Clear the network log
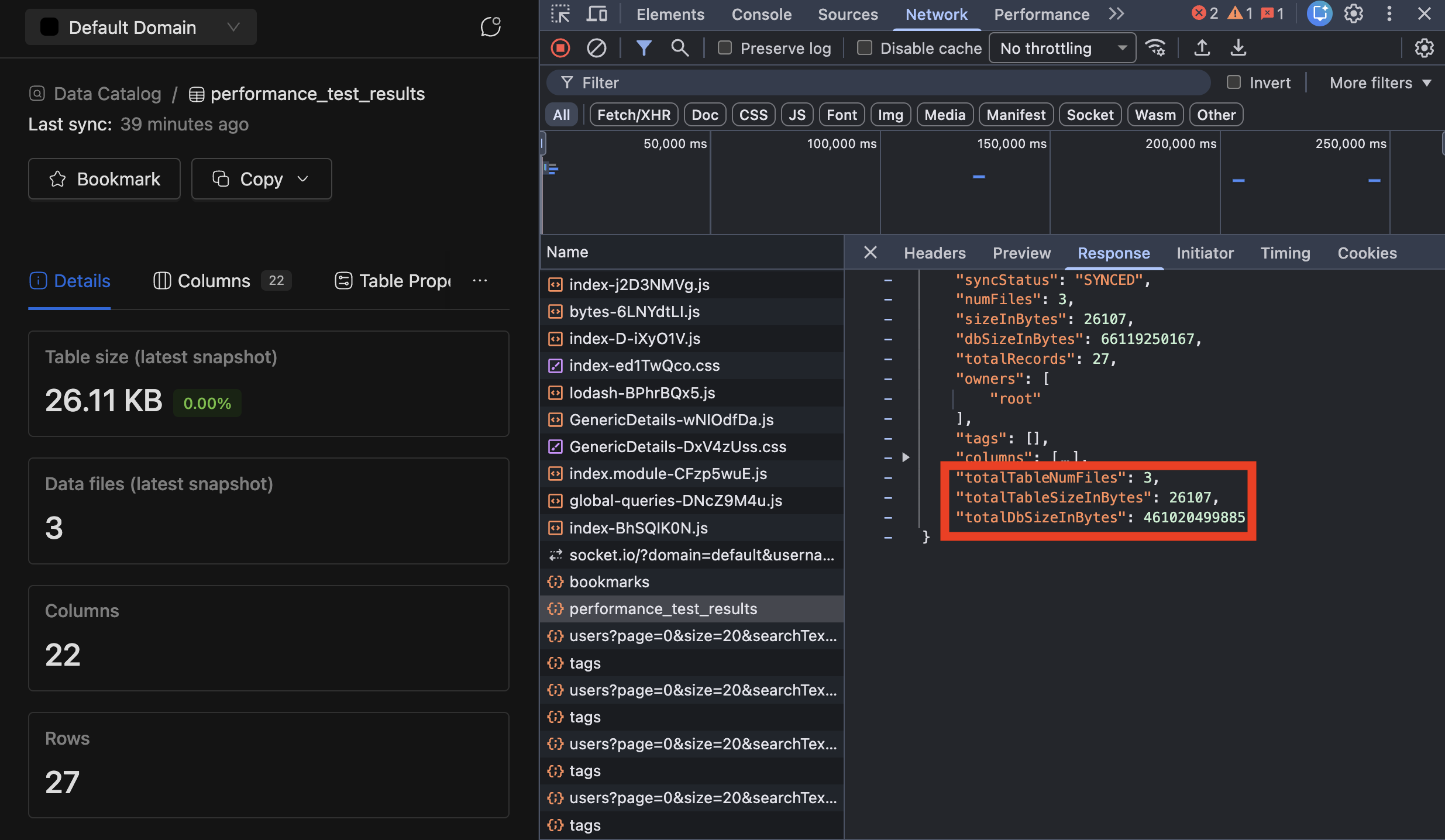 coord(596,48)
